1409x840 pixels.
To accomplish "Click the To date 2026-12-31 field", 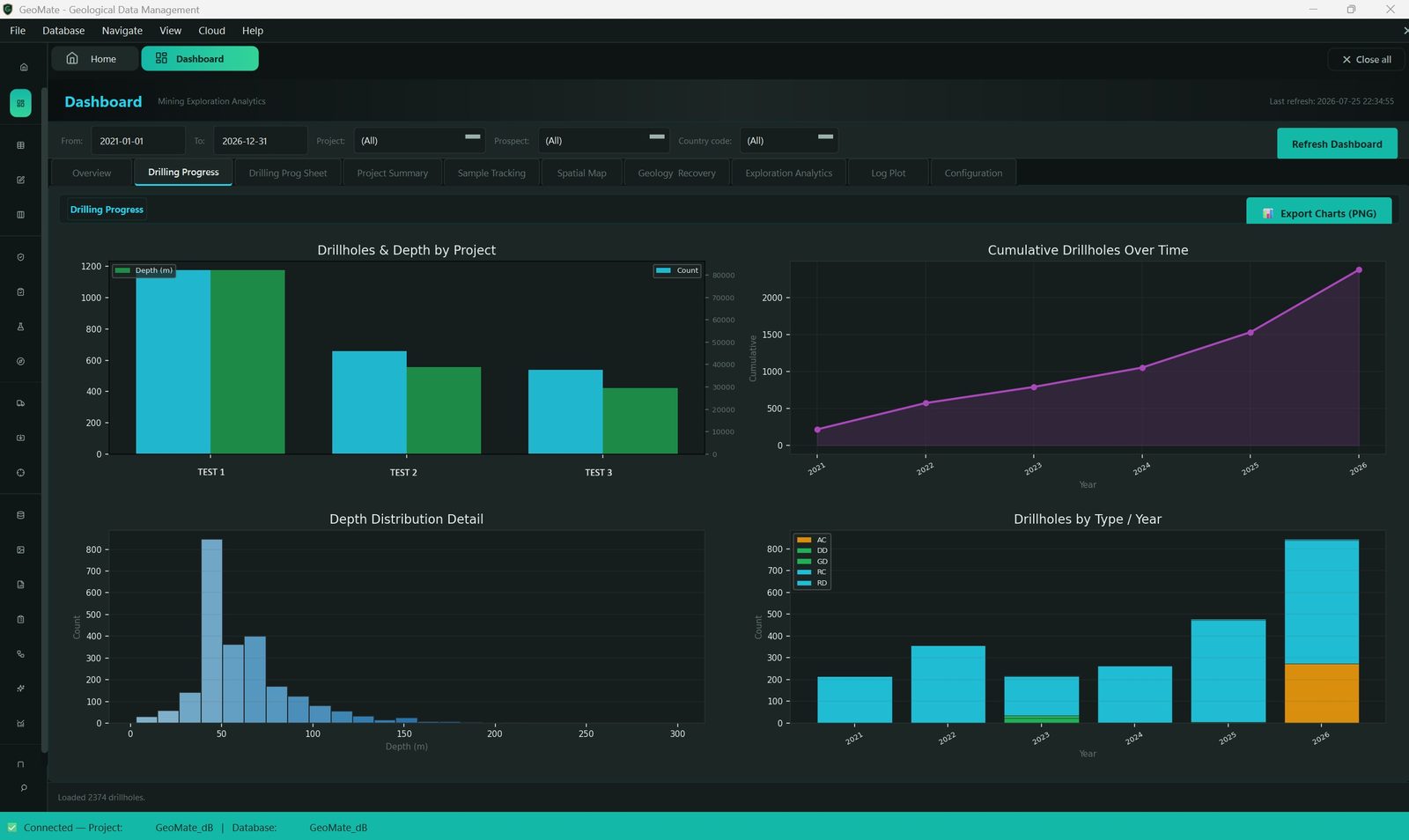I will [260, 141].
